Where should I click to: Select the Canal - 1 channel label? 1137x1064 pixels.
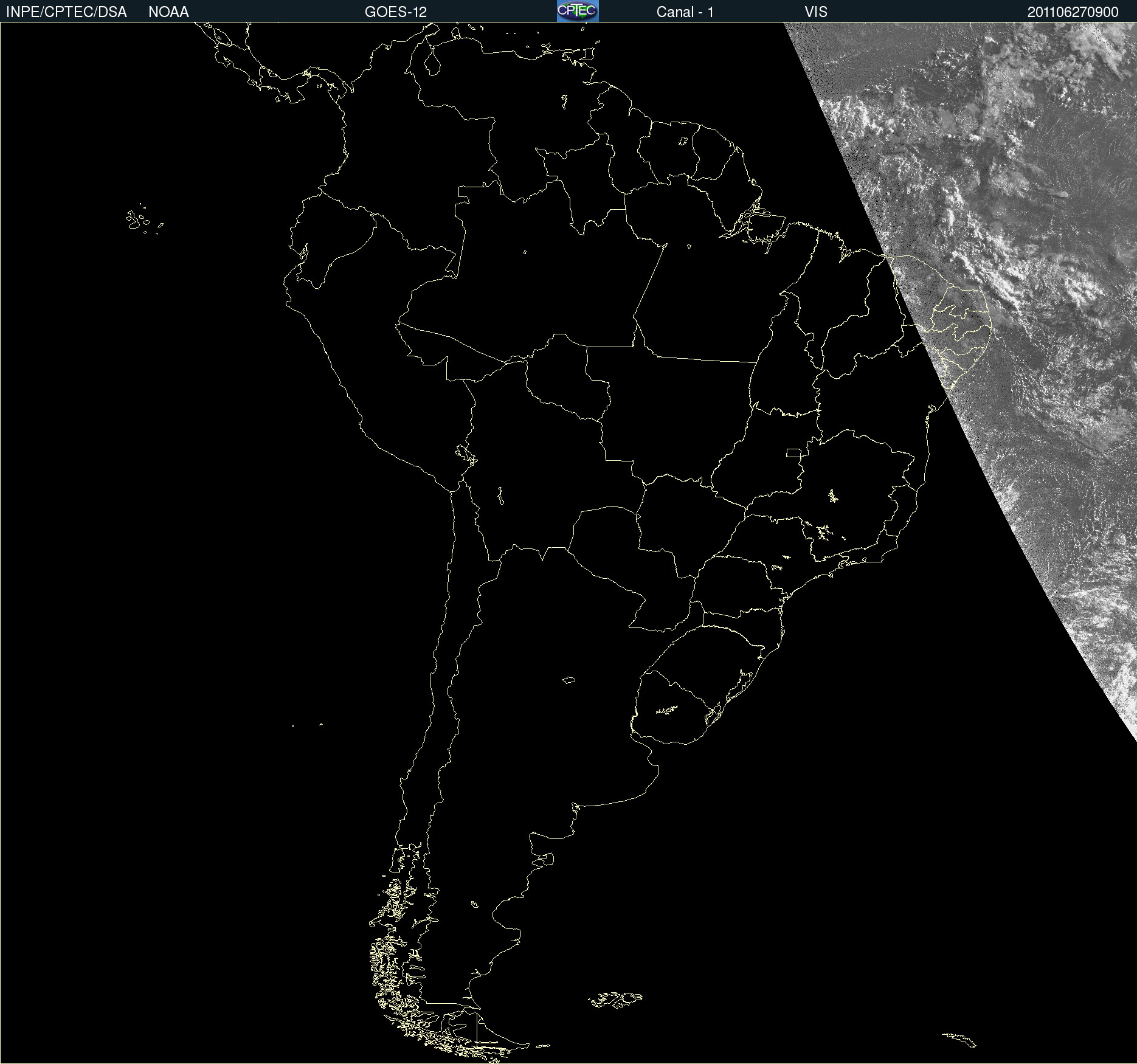(685, 12)
